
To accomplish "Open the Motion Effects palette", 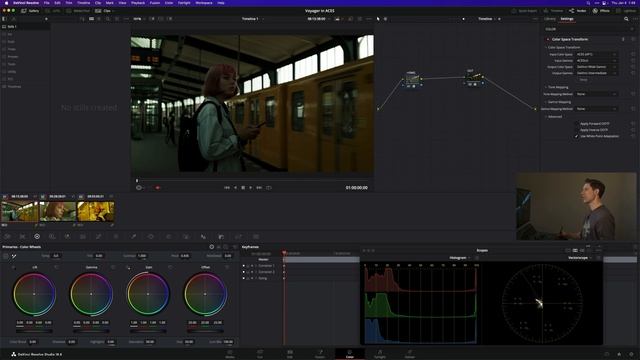I will tap(83, 237).
